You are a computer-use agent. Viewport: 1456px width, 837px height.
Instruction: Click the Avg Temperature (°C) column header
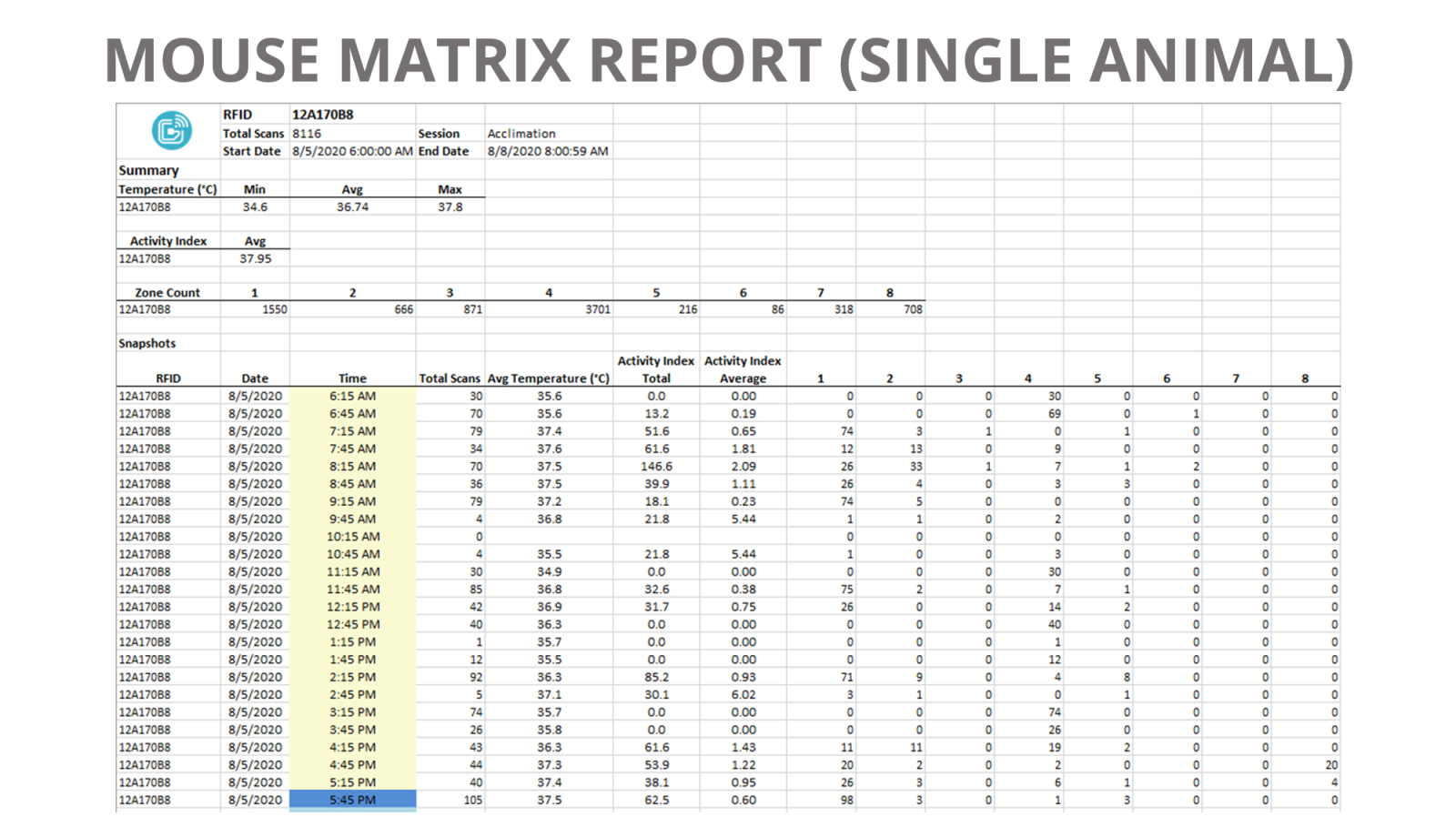[549, 378]
